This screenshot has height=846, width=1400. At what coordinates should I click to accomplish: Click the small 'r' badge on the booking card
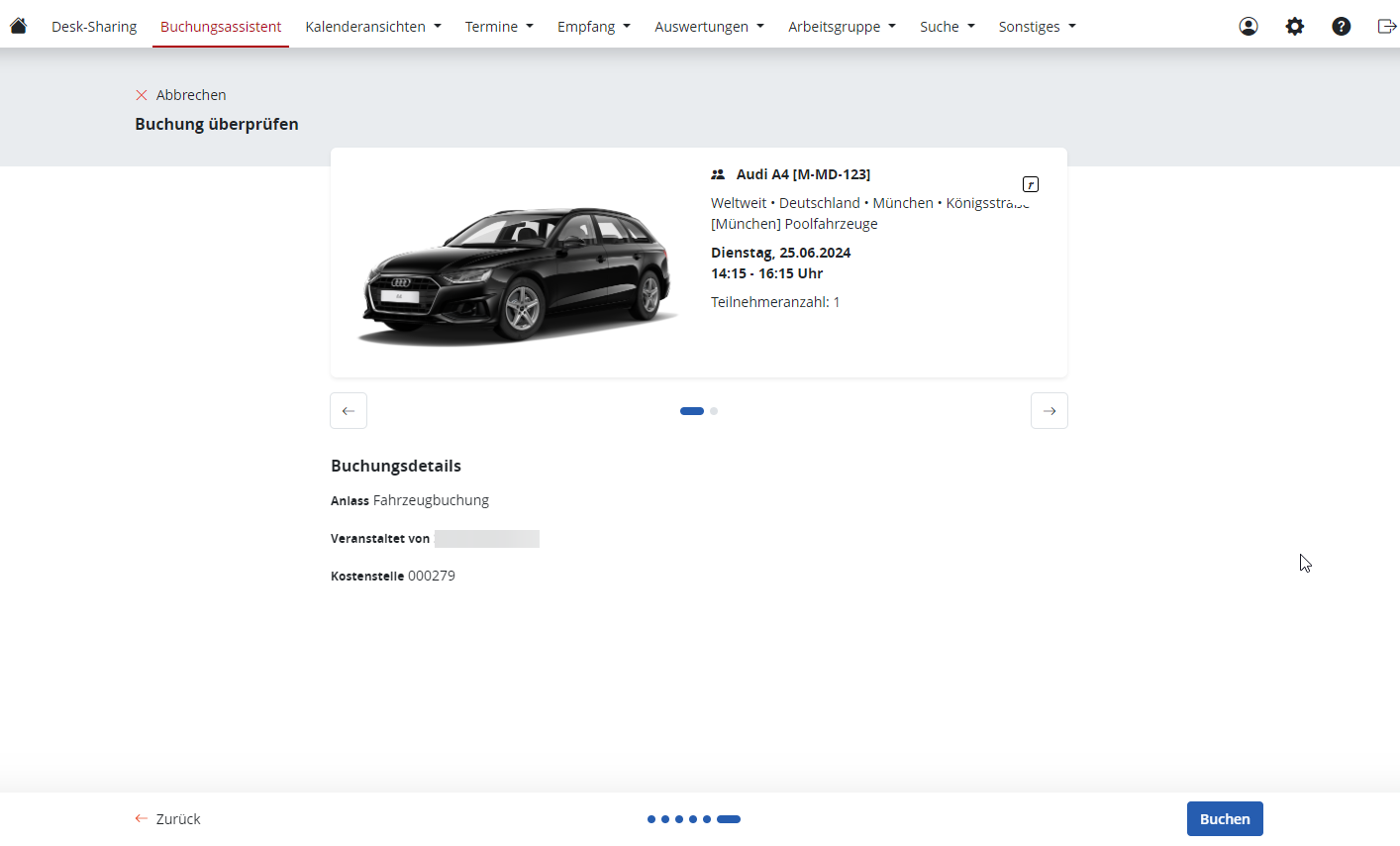point(1031,184)
